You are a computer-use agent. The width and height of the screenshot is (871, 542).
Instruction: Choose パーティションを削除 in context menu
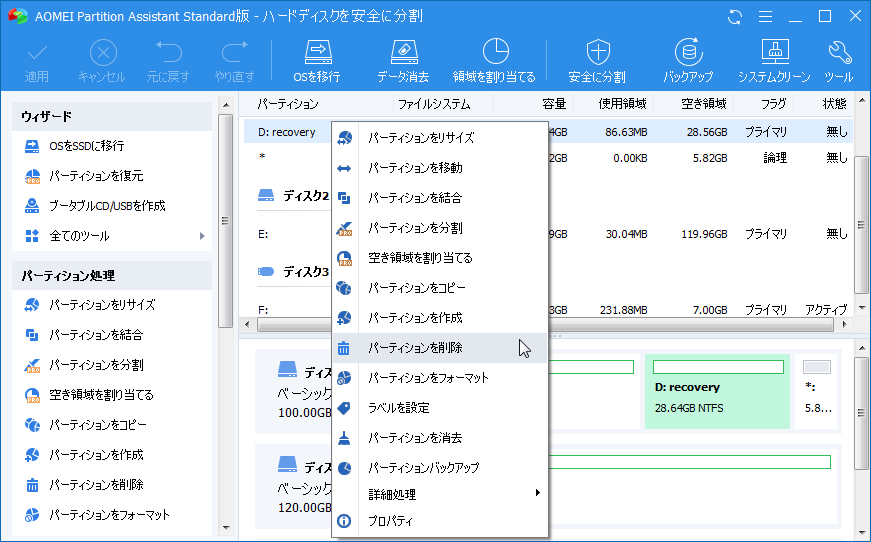pyautogui.click(x=440, y=348)
